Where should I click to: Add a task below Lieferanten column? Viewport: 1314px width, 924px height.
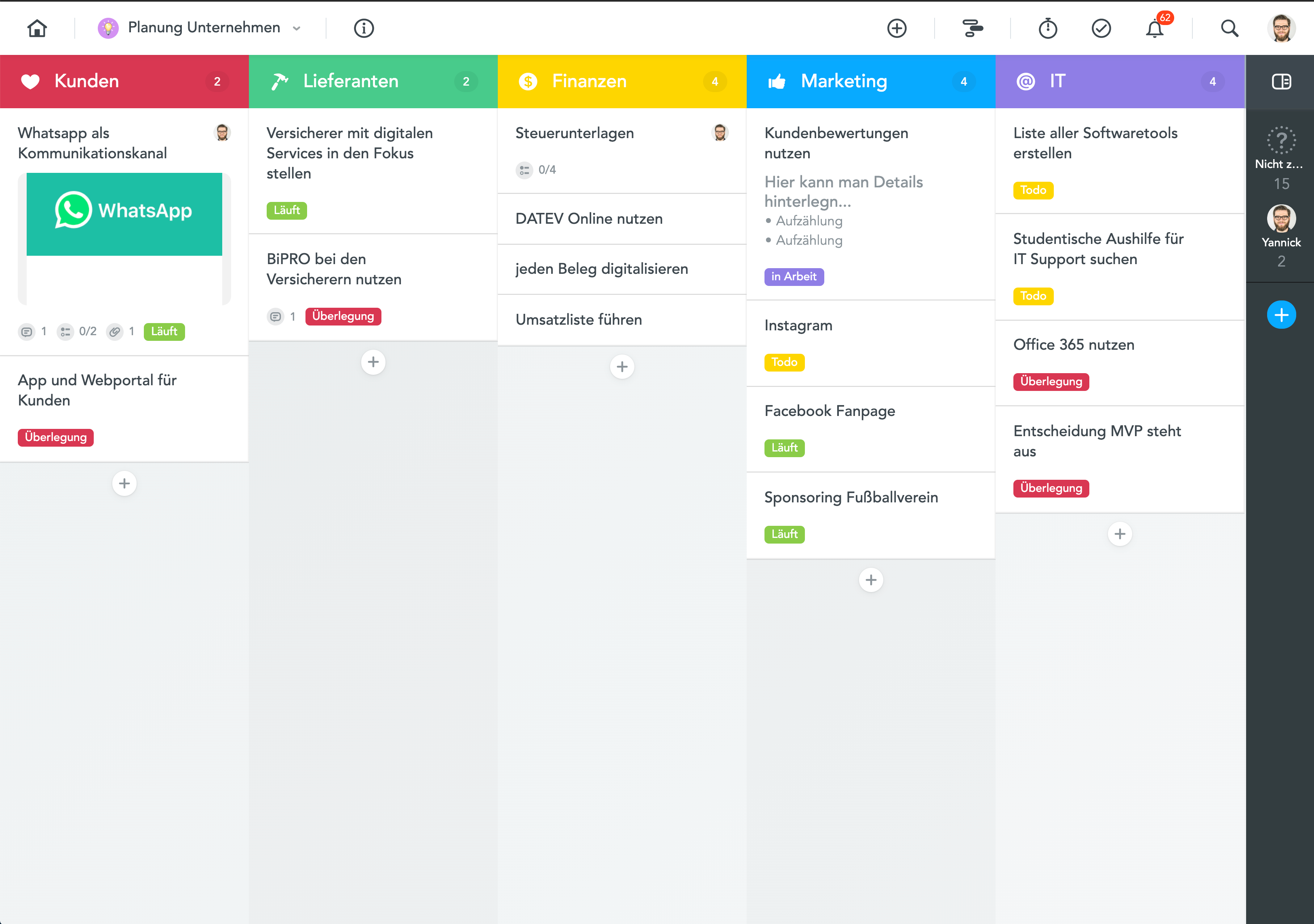(373, 361)
